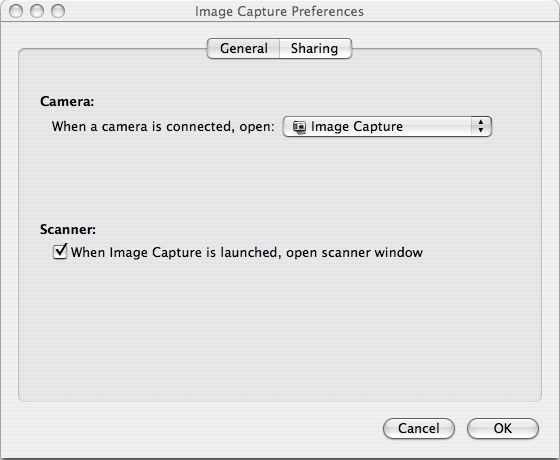Click the up-down arrows of camera popup
This screenshot has height=460, width=560.
[481, 126]
